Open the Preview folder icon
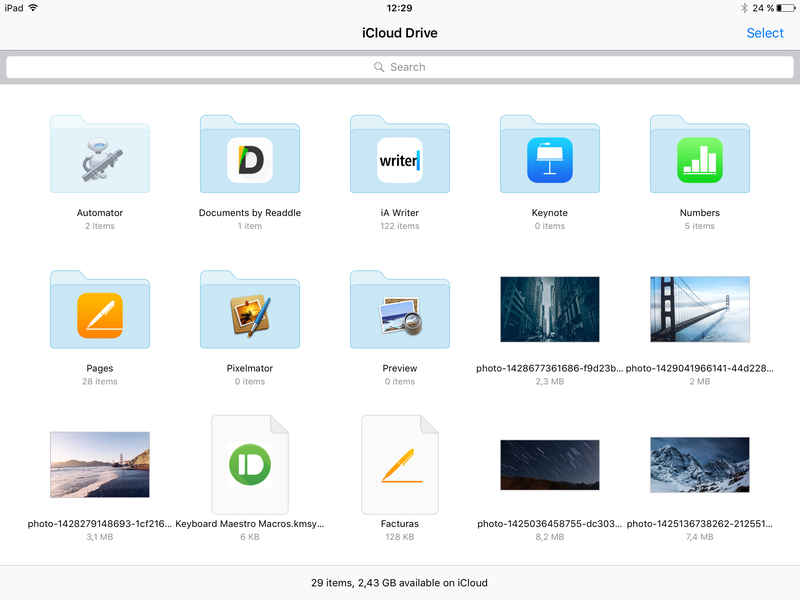800x600 pixels. point(400,310)
